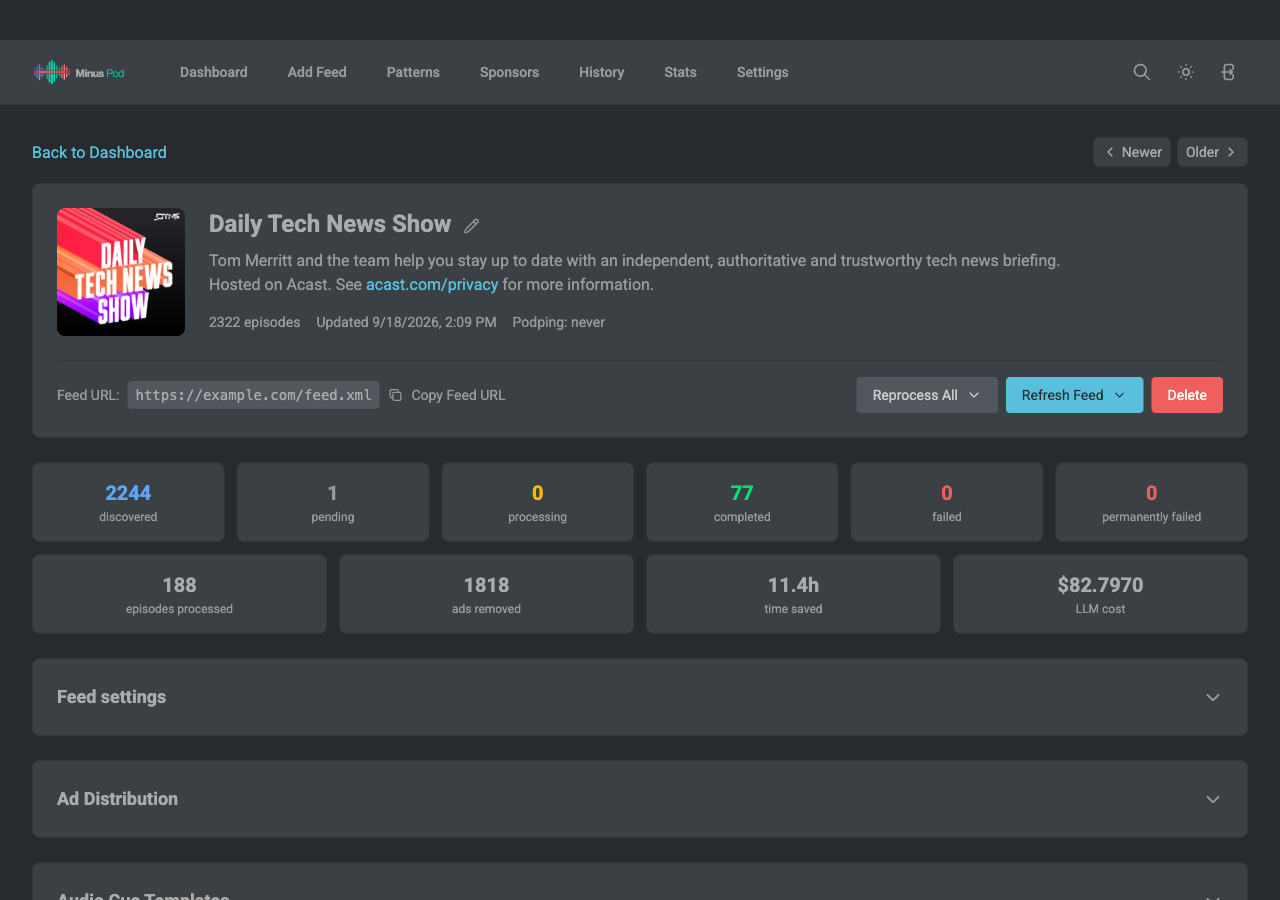The height and width of the screenshot is (900, 1280).
Task: Go to Older feed
Action: [x=1212, y=152]
